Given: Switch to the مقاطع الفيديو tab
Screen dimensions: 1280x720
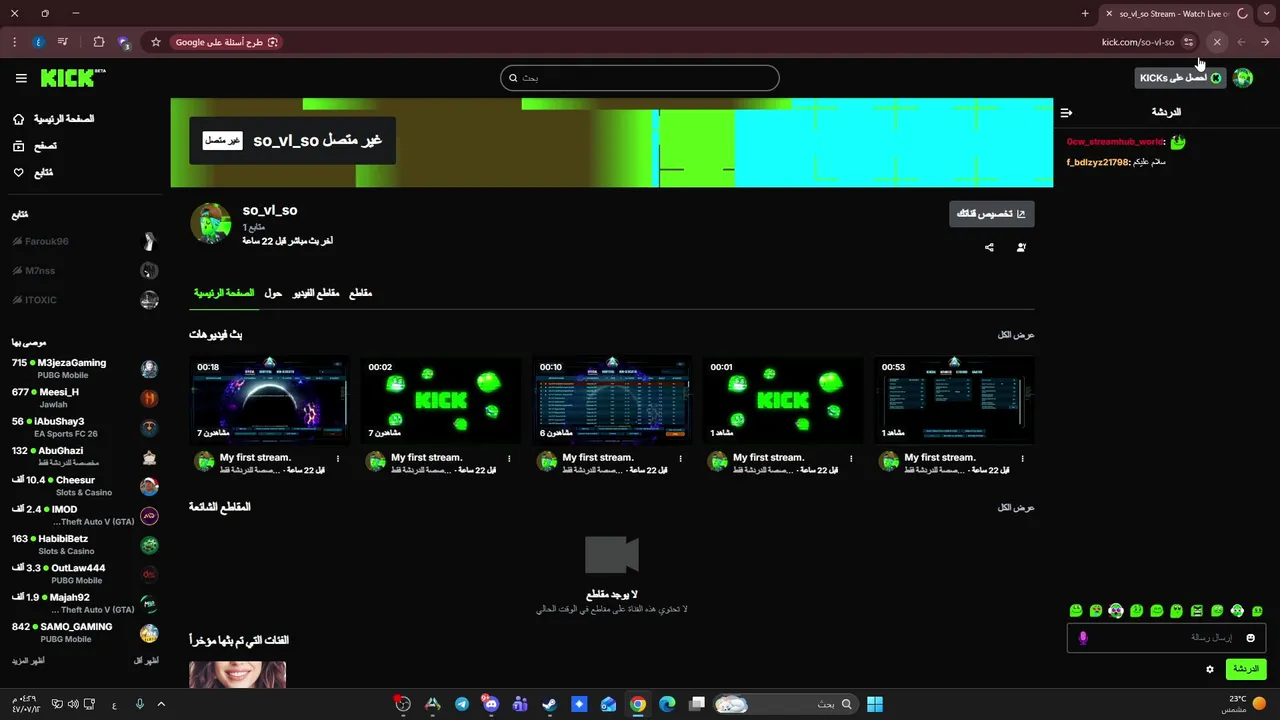Looking at the screenshot, I should (x=316, y=293).
